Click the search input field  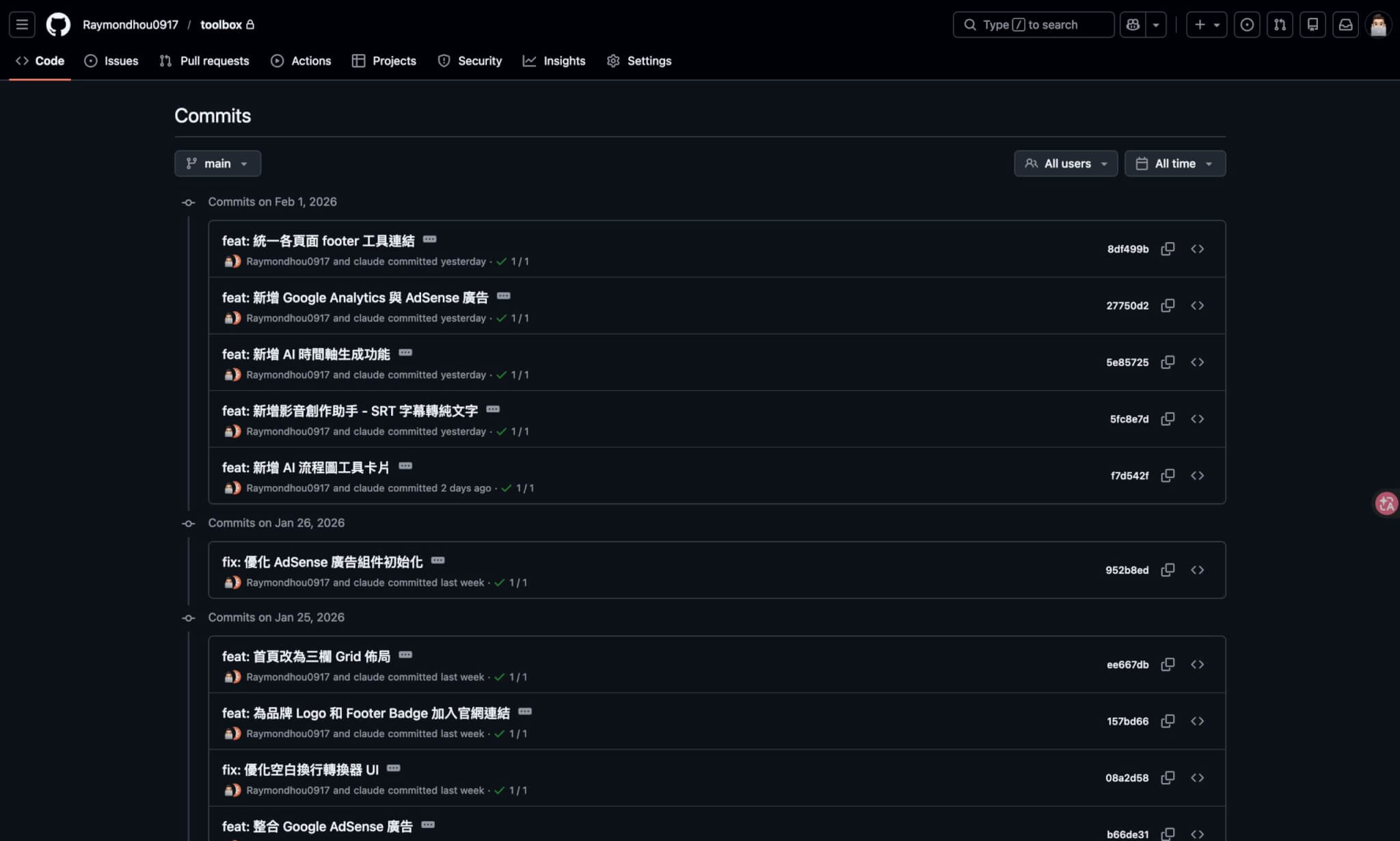point(1032,24)
